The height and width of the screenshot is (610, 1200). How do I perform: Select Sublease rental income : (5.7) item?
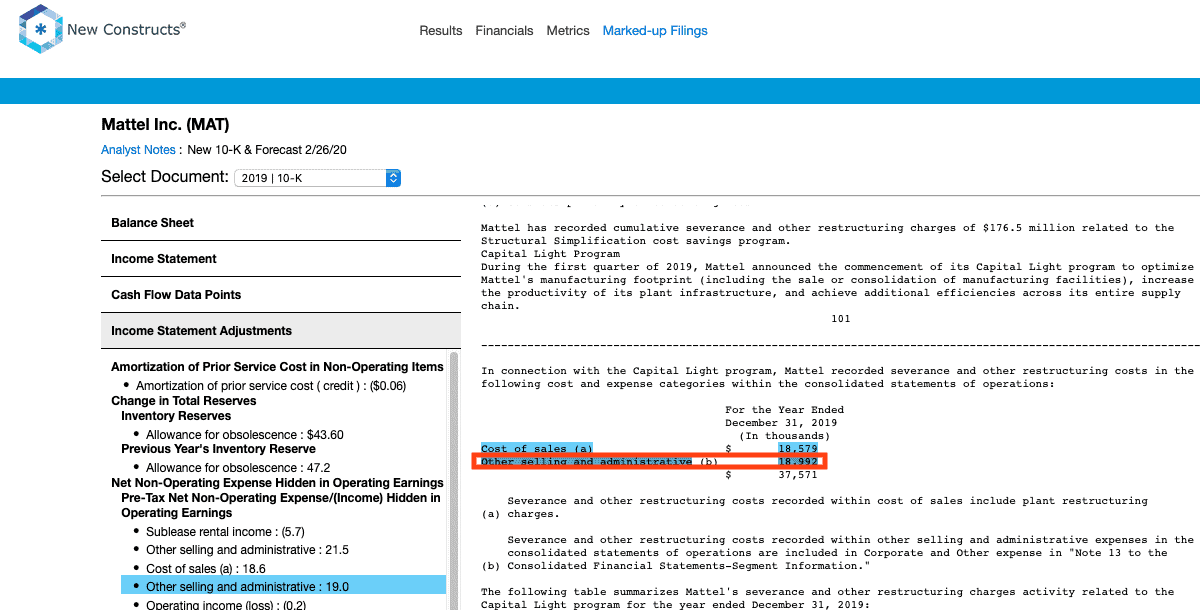[x=225, y=532]
